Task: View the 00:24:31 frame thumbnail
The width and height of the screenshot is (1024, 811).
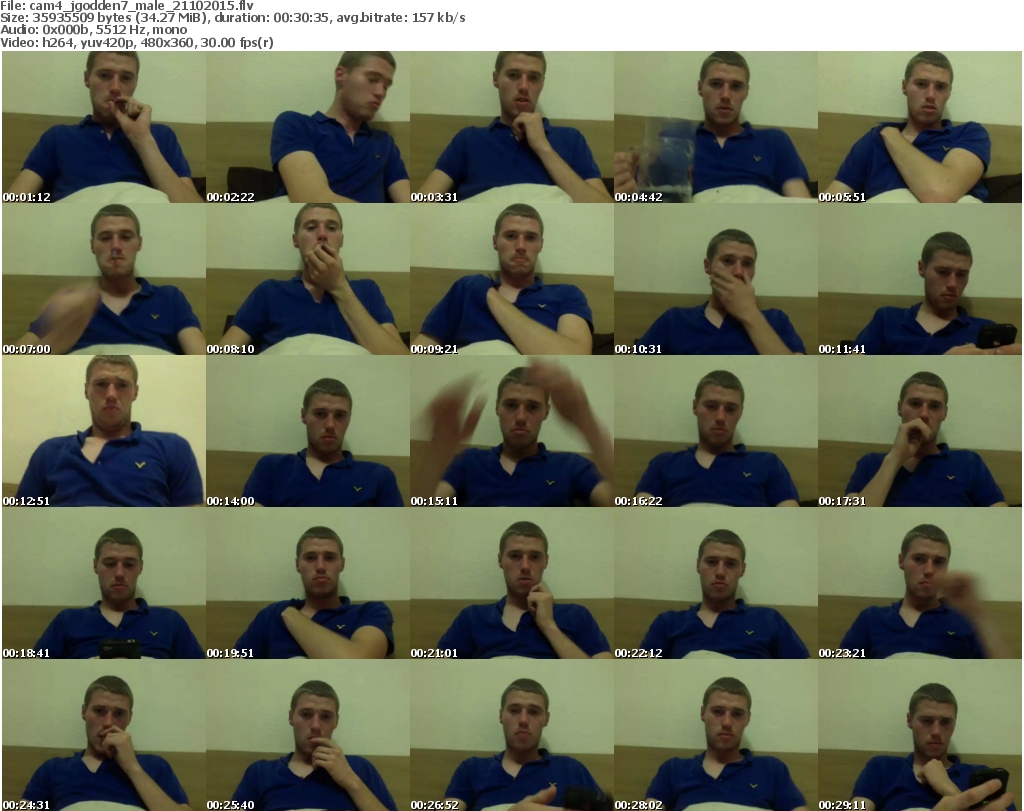Action: 104,735
